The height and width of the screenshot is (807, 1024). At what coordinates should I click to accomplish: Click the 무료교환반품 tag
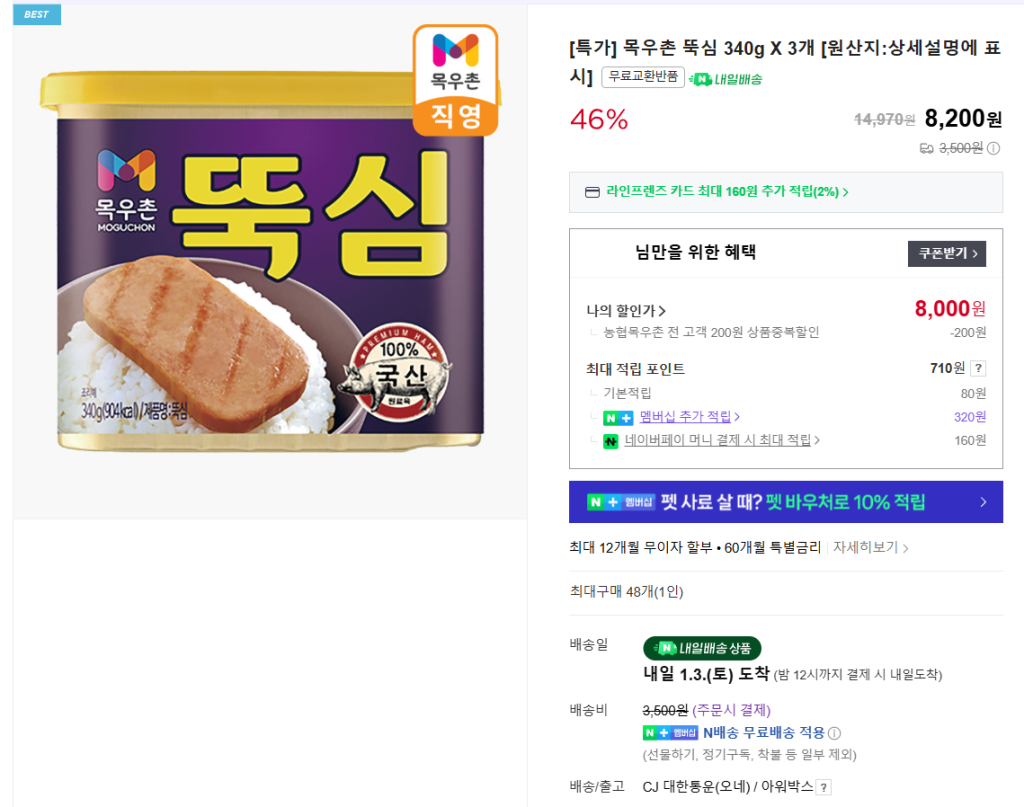point(642,78)
